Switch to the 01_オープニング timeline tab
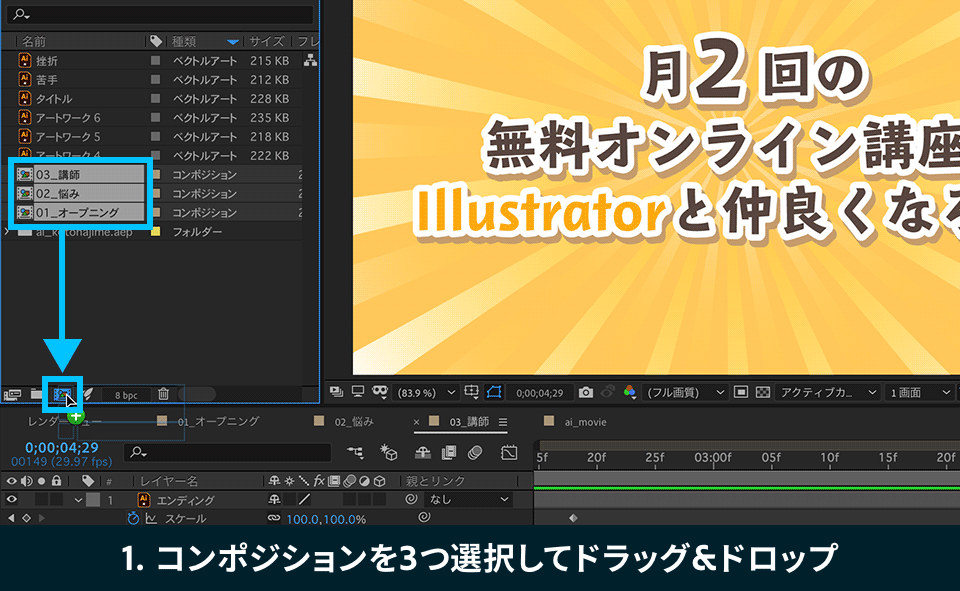The width and height of the screenshot is (960, 591). (x=219, y=421)
